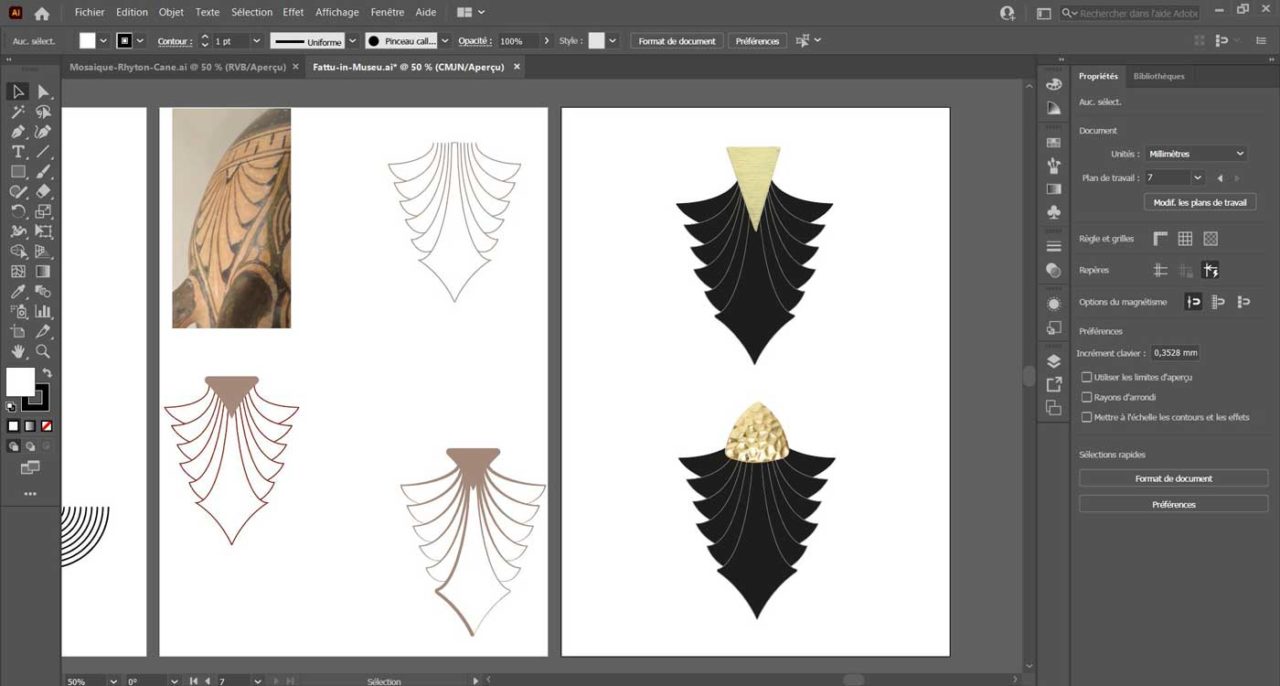Enable Utiliser les limites d'aperçu
The width and height of the screenshot is (1280, 686).
point(1087,378)
